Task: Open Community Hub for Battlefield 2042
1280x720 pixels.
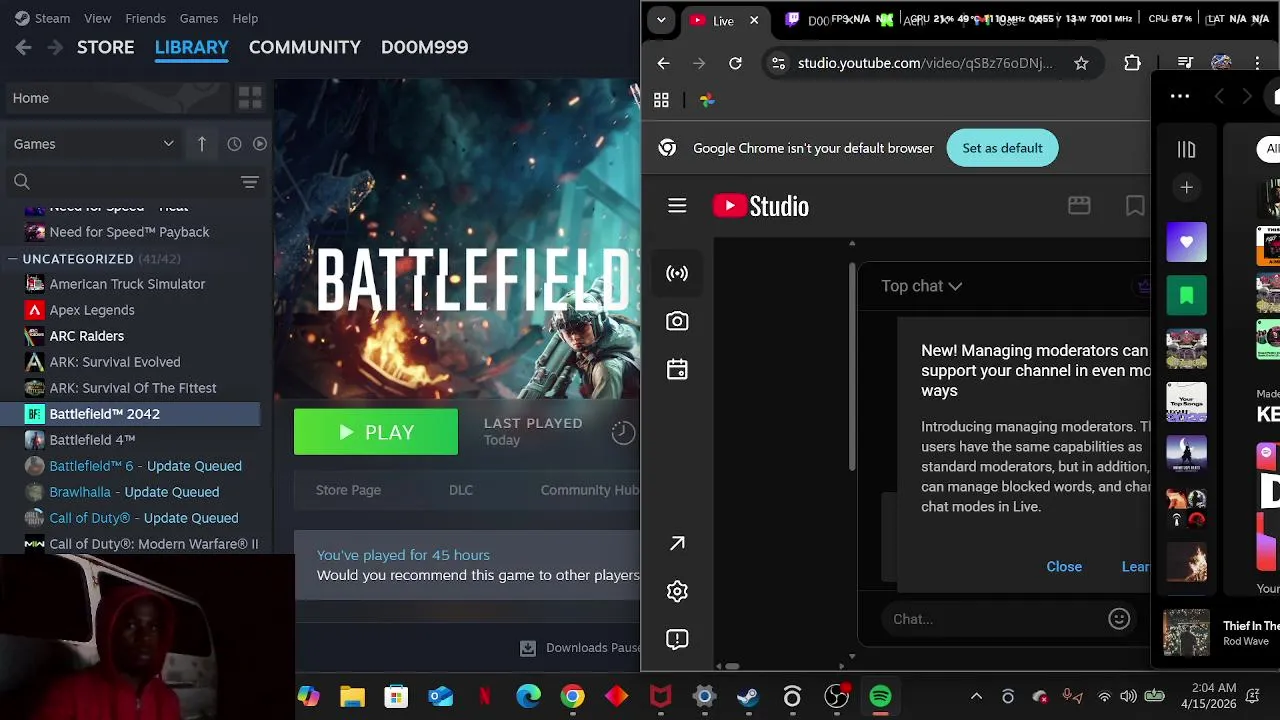Action: pyautogui.click(x=590, y=490)
